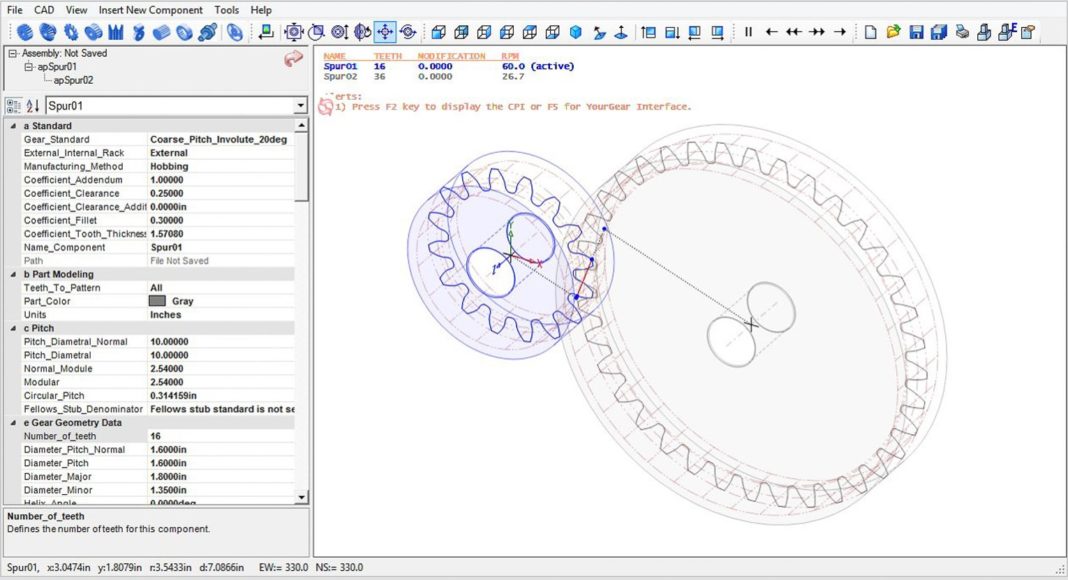Collapse the Assembly: Not Saved tree node

pyautogui.click(x=12, y=53)
